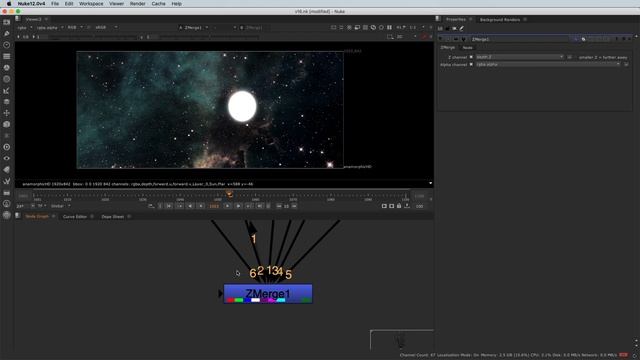The width and height of the screenshot is (640, 360).
Task: Click the first icon in the Properties toolbar
Action: click(x=440, y=28)
